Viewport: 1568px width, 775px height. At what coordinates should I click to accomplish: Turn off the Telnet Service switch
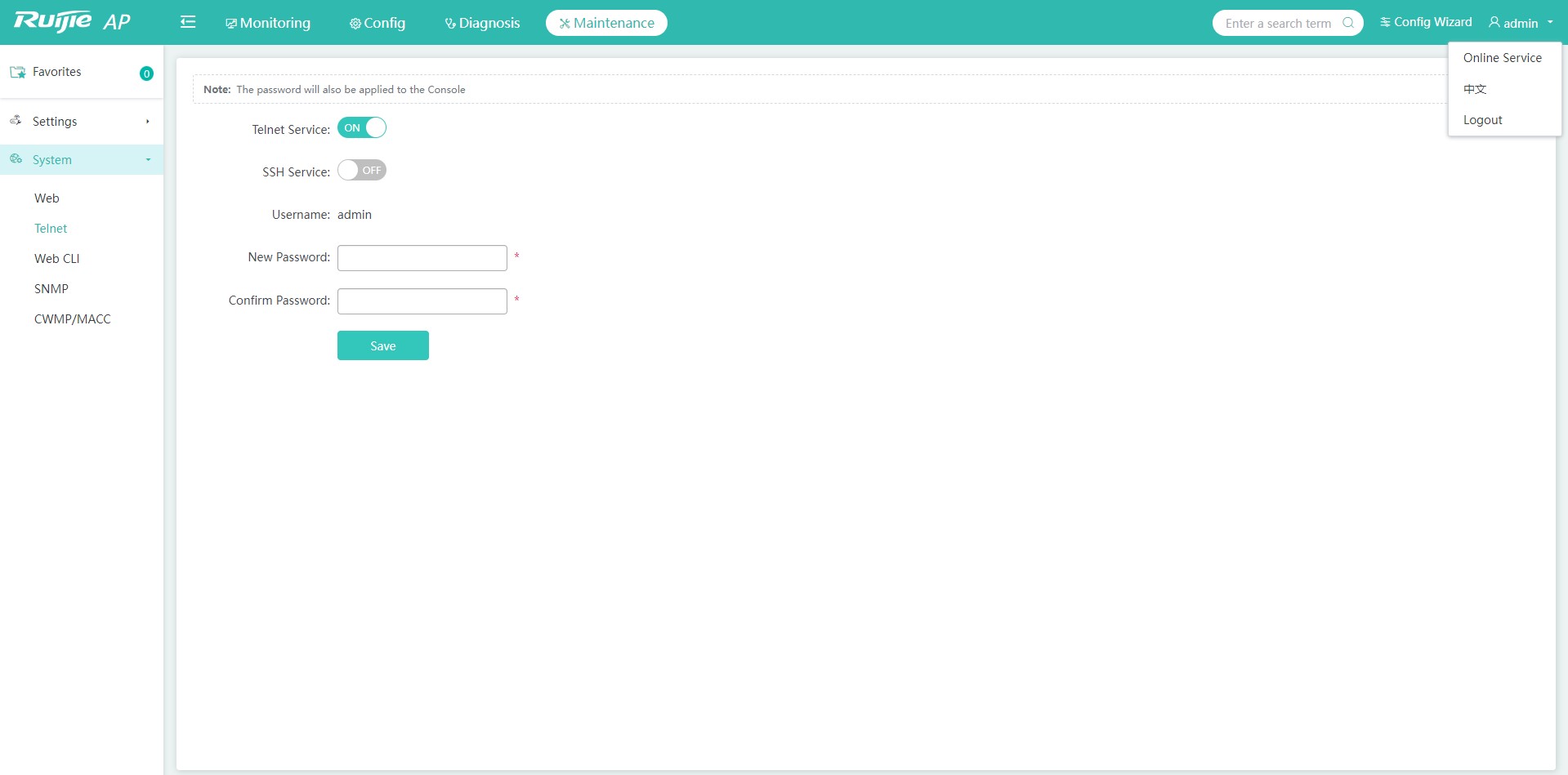coord(362,127)
